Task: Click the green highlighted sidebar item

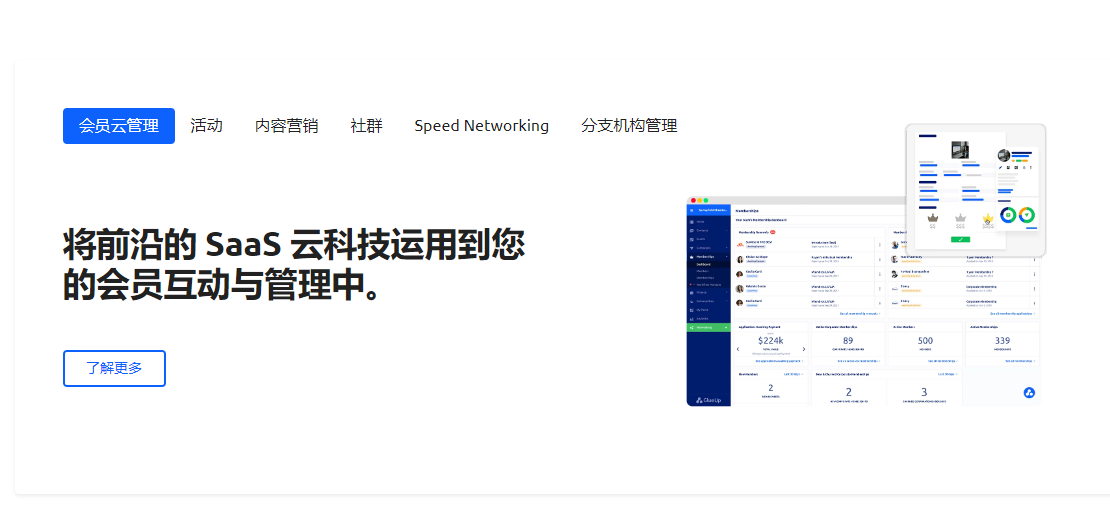Action: 709,327
